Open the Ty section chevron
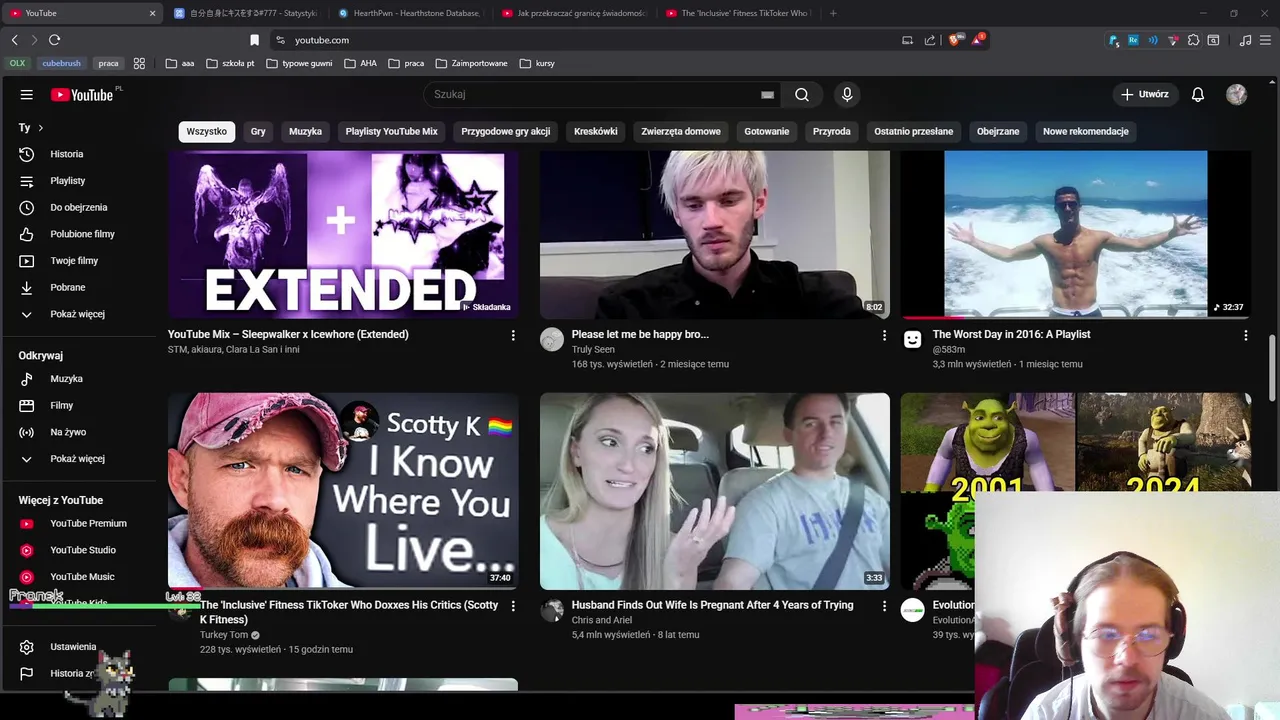 40,128
